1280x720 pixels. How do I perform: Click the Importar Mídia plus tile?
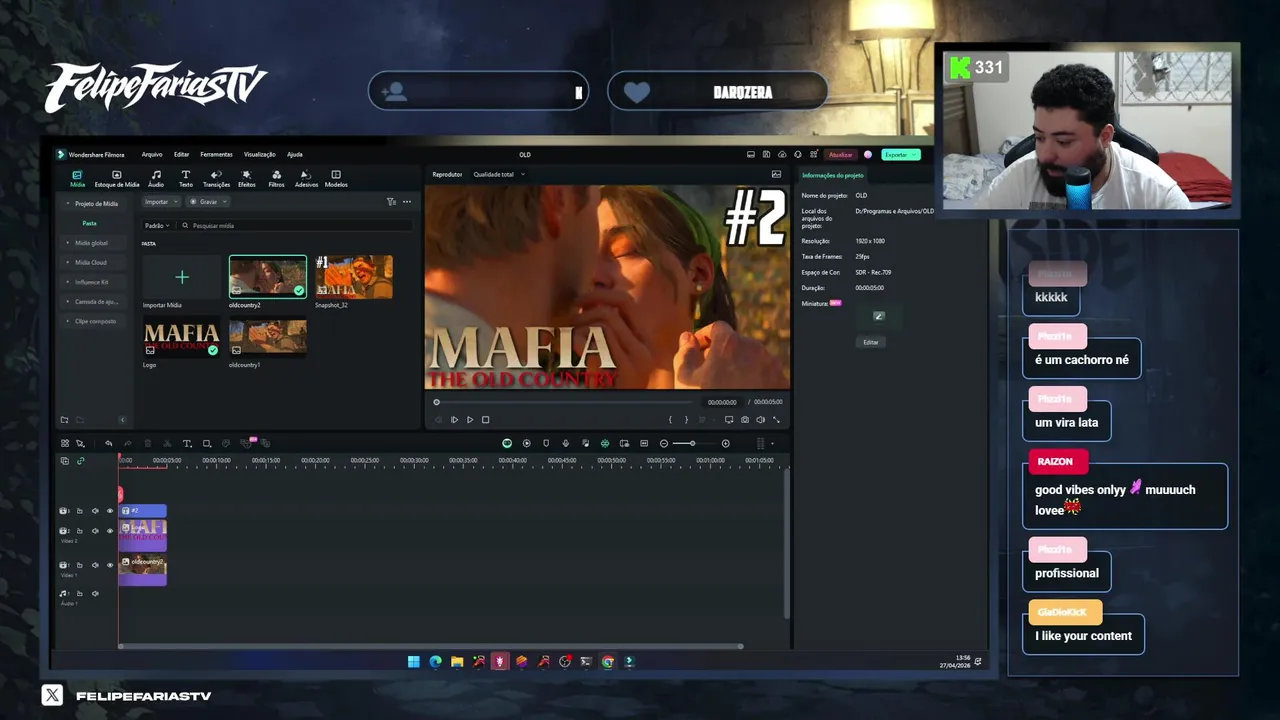pos(182,277)
